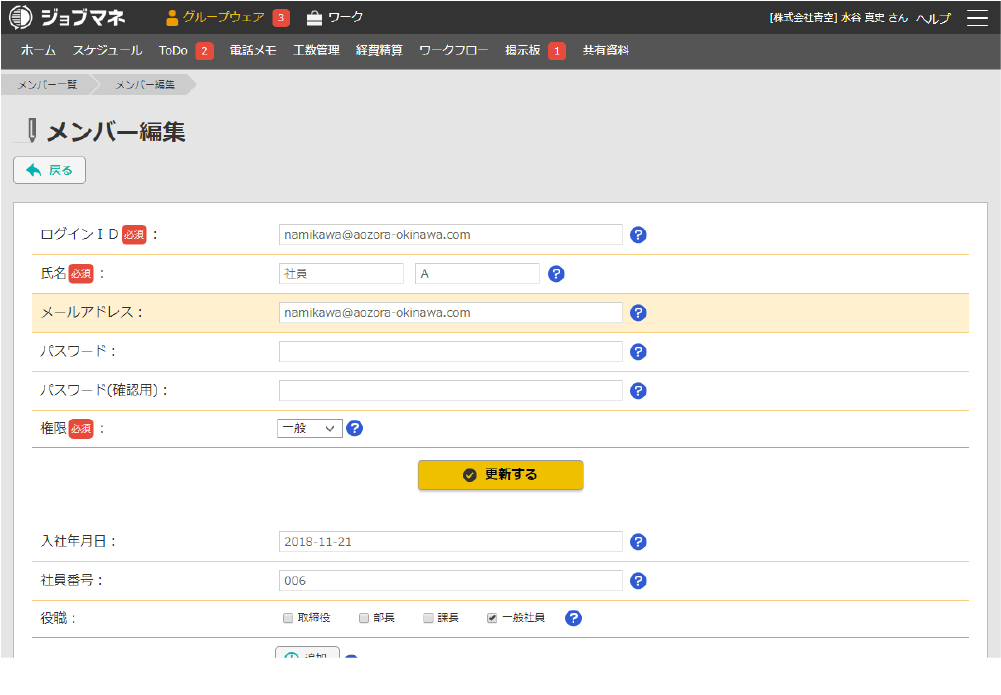The image size is (1001, 695).
Task: Click the 更新する button
Action: [x=500, y=475]
